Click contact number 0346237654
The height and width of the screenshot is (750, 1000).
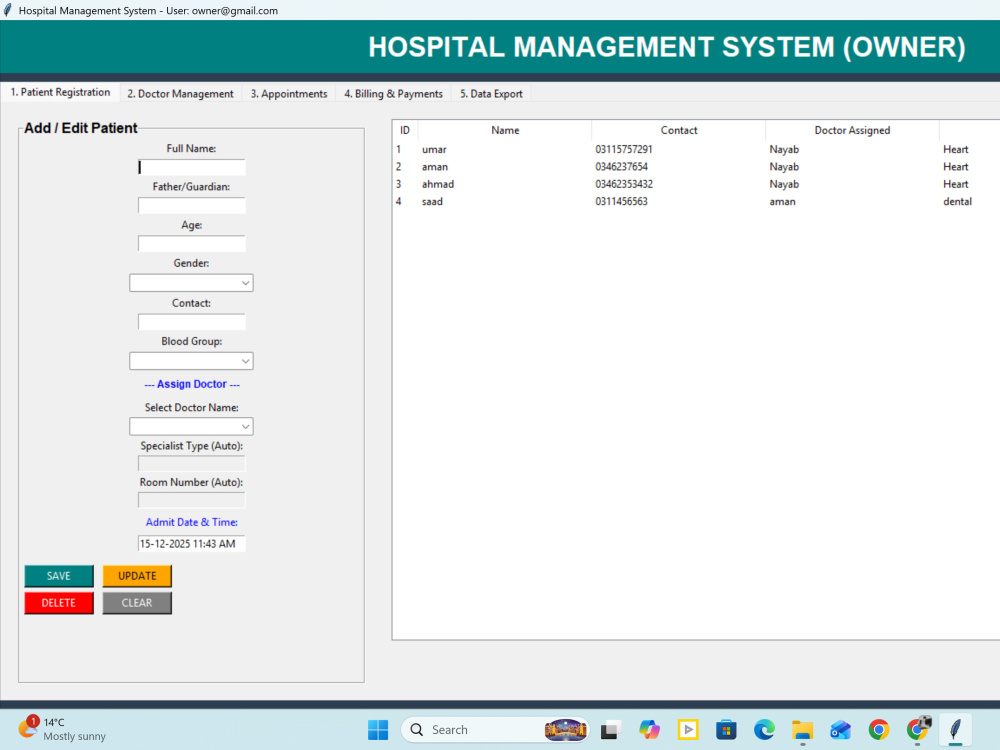click(621, 166)
